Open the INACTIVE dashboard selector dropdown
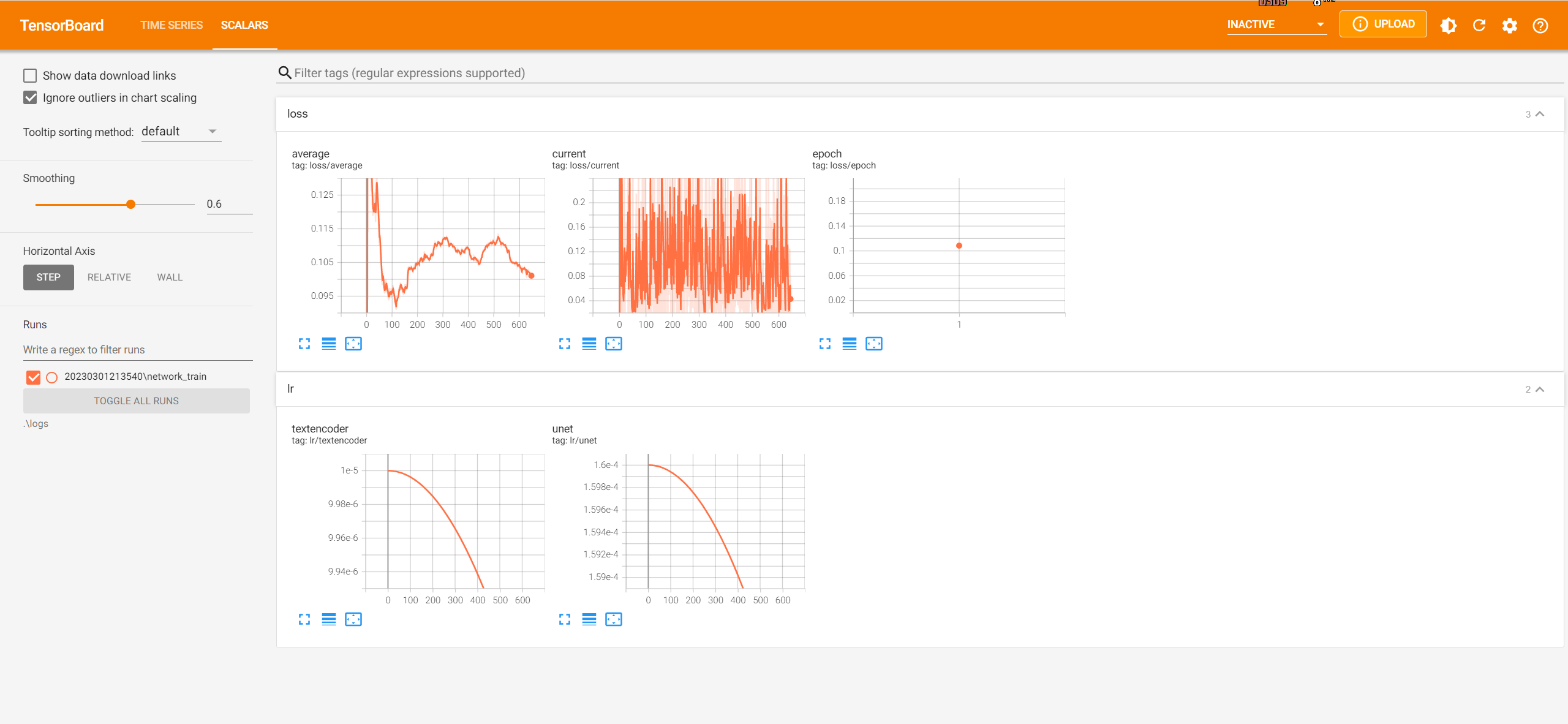The width and height of the screenshot is (1568, 724). pos(1276,25)
